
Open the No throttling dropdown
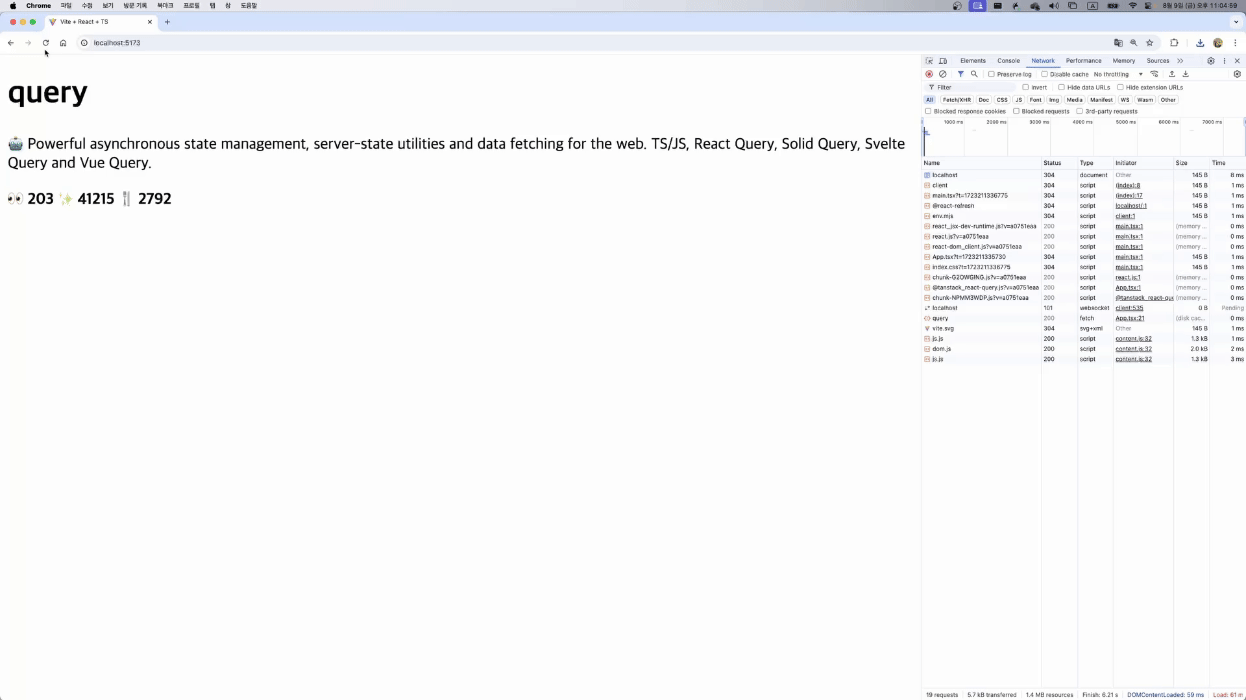click(1117, 74)
